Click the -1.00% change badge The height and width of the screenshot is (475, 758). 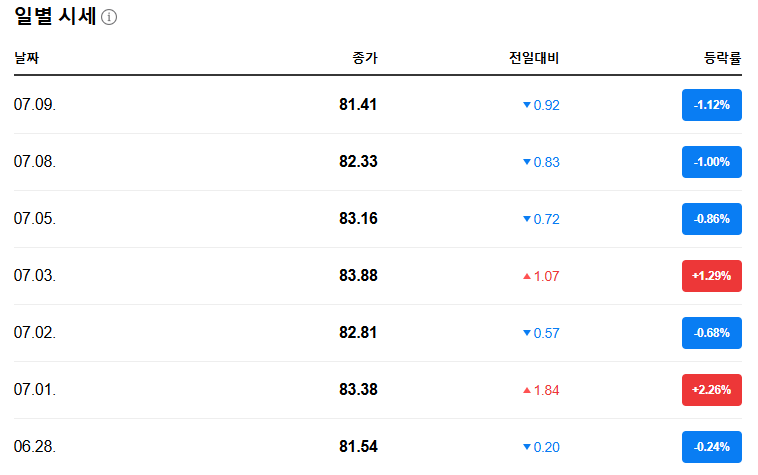point(712,162)
